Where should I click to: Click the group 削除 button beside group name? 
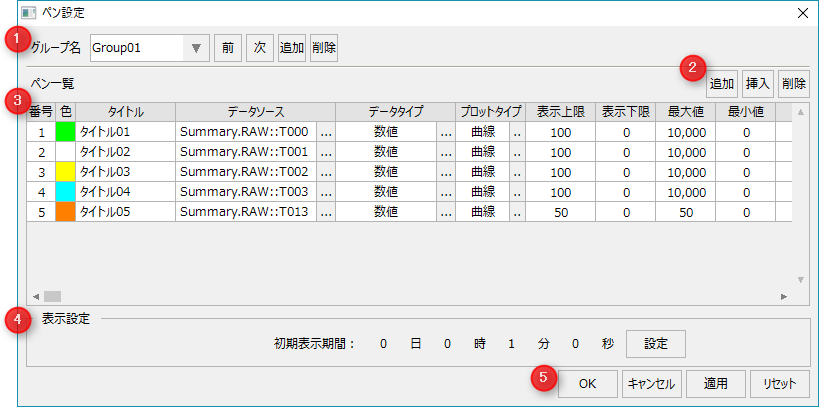tap(323, 48)
